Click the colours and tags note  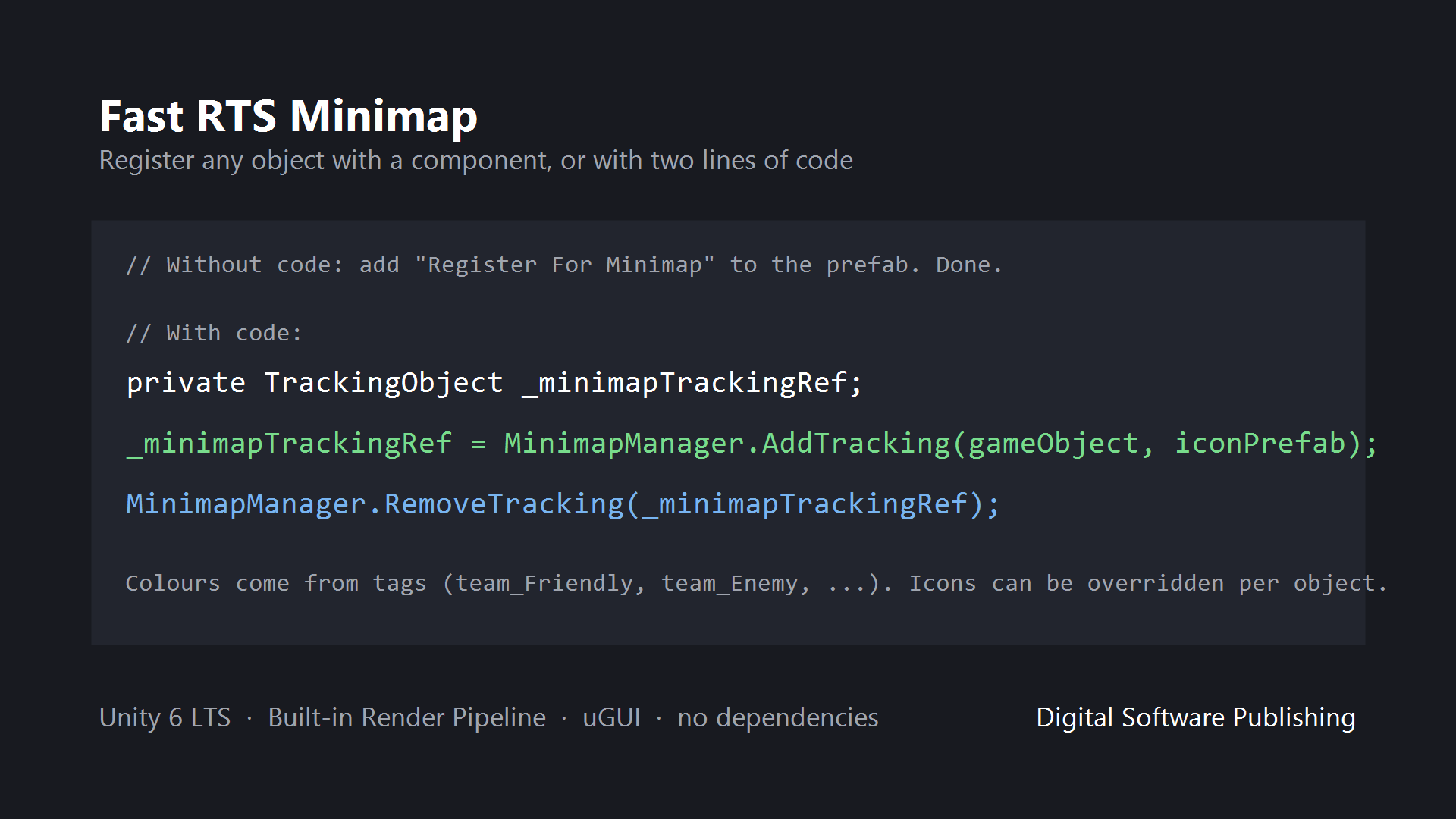(756, 583)
